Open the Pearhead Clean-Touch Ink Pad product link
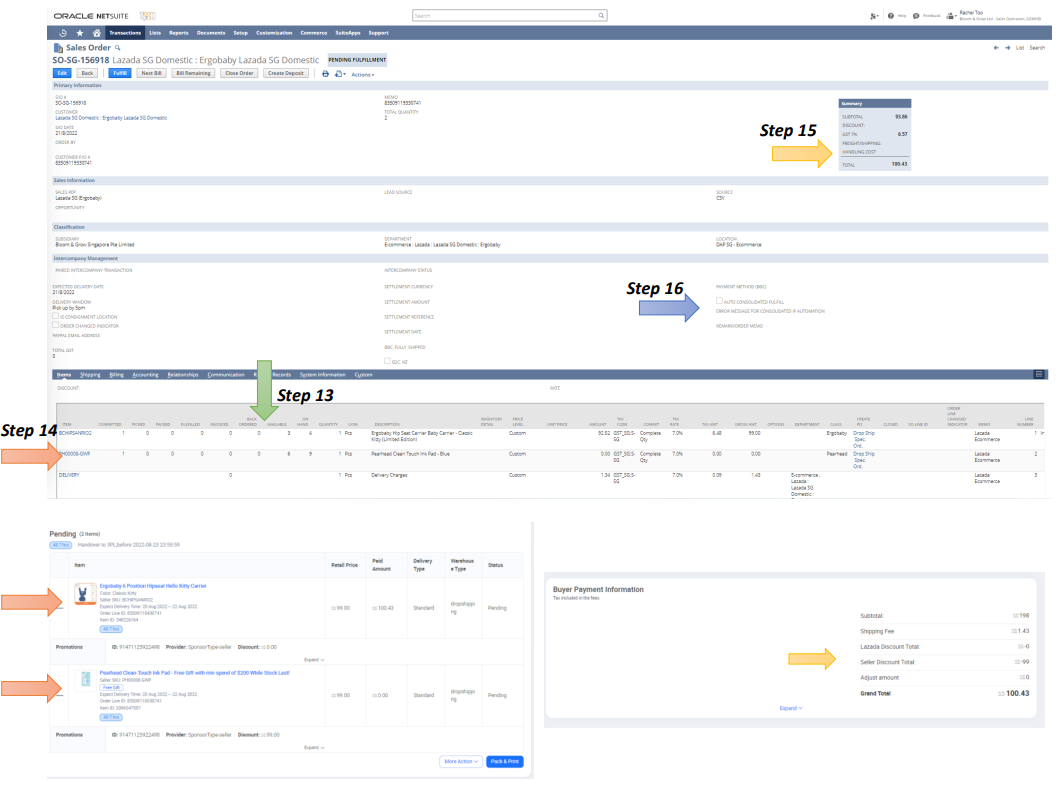 pyautogui.click(x=195, y=673)
